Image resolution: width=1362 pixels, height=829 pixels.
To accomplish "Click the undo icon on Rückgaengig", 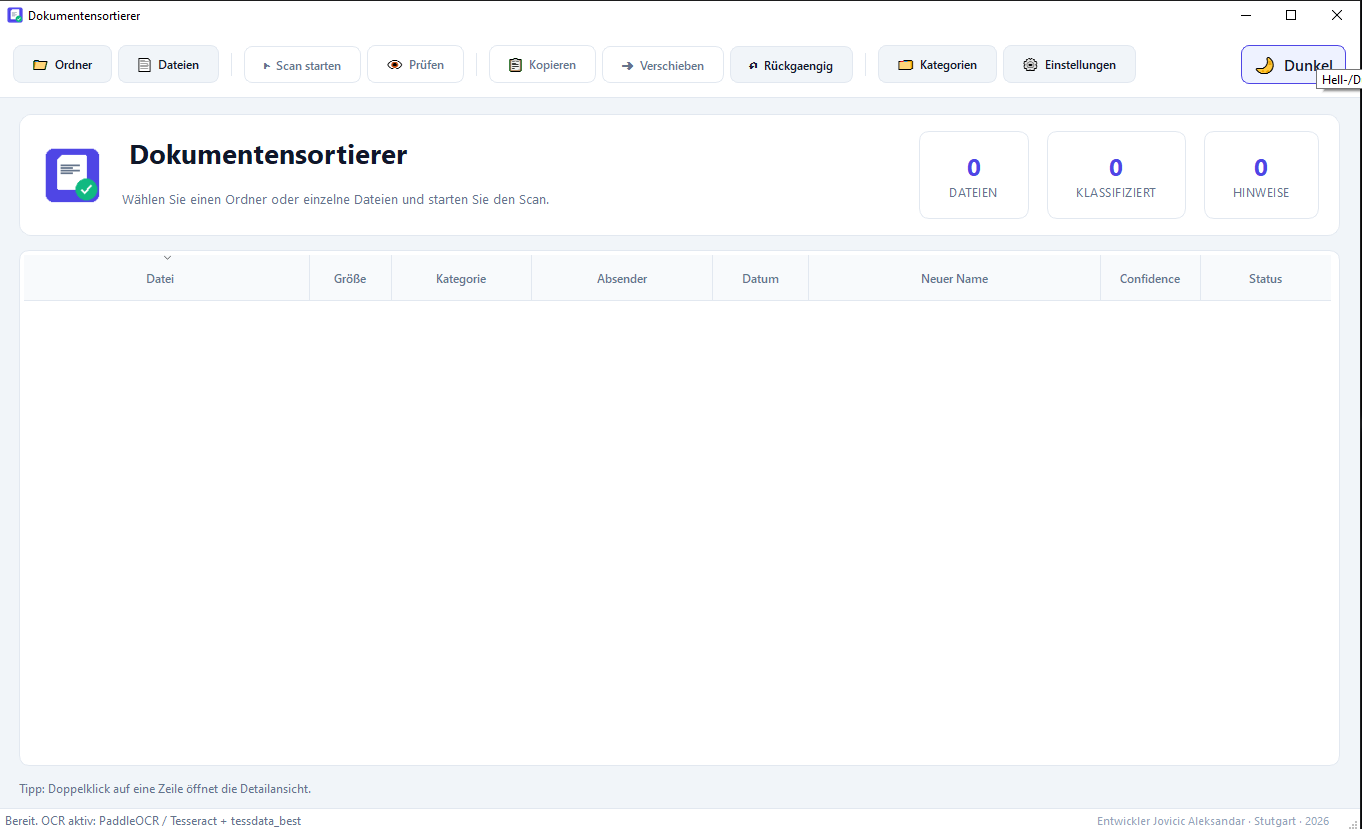I will coord(753,66).
